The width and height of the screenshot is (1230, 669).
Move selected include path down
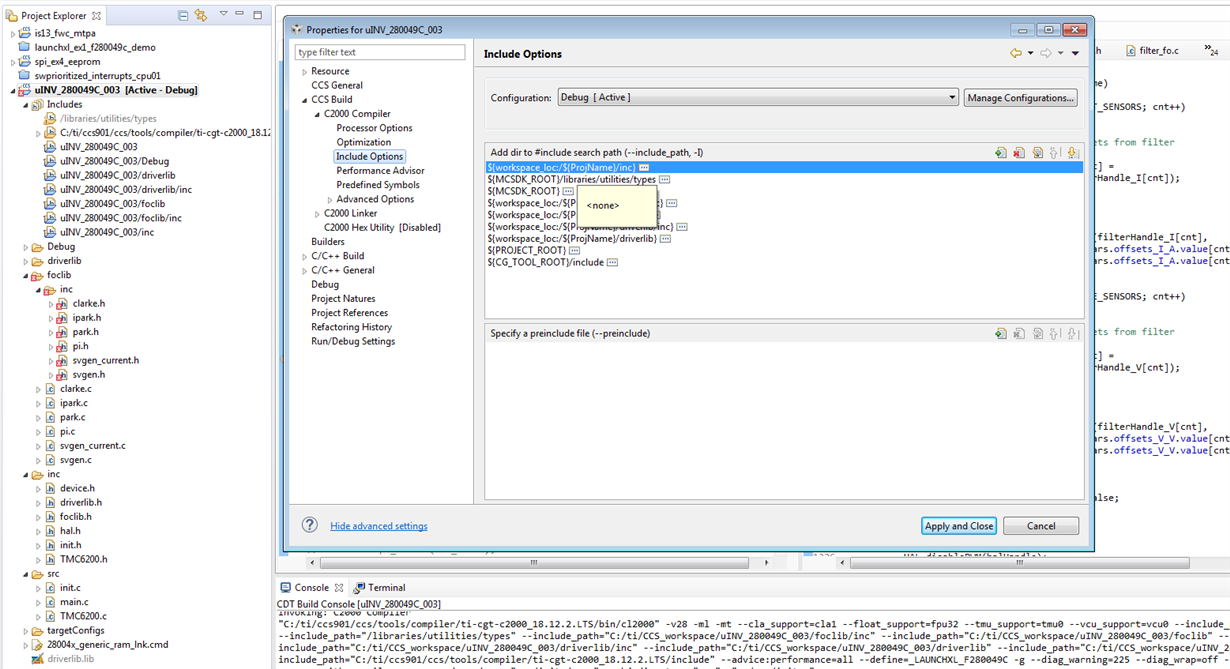(1073, 153)
